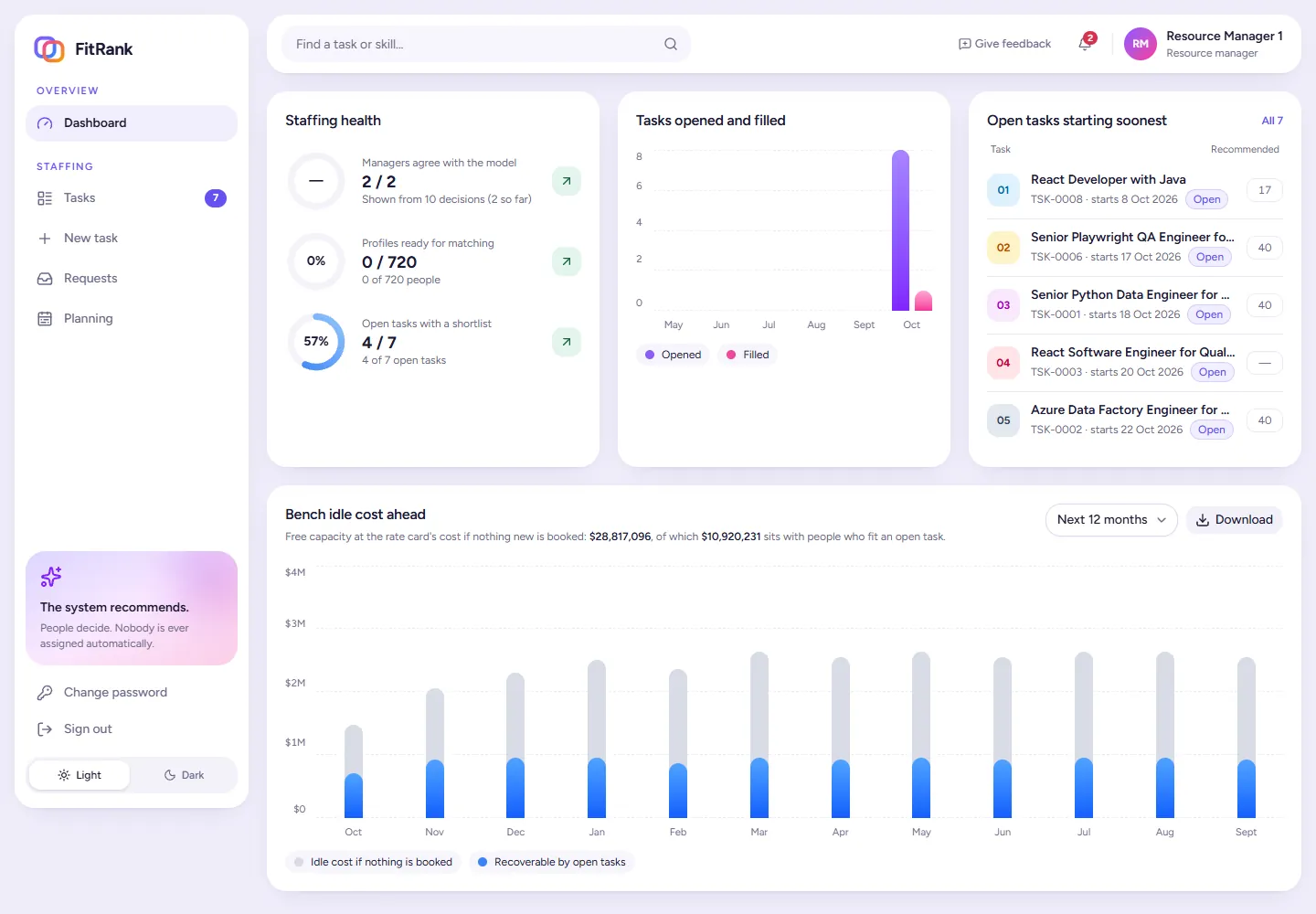Click the Oct bar in Bench idle cost

[x=354, y=771]
